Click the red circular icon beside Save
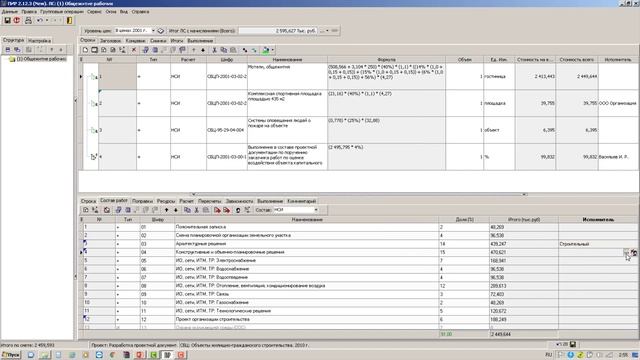This screenshot has width=640, height=360. pyautogui.click(x=17, y=20)
